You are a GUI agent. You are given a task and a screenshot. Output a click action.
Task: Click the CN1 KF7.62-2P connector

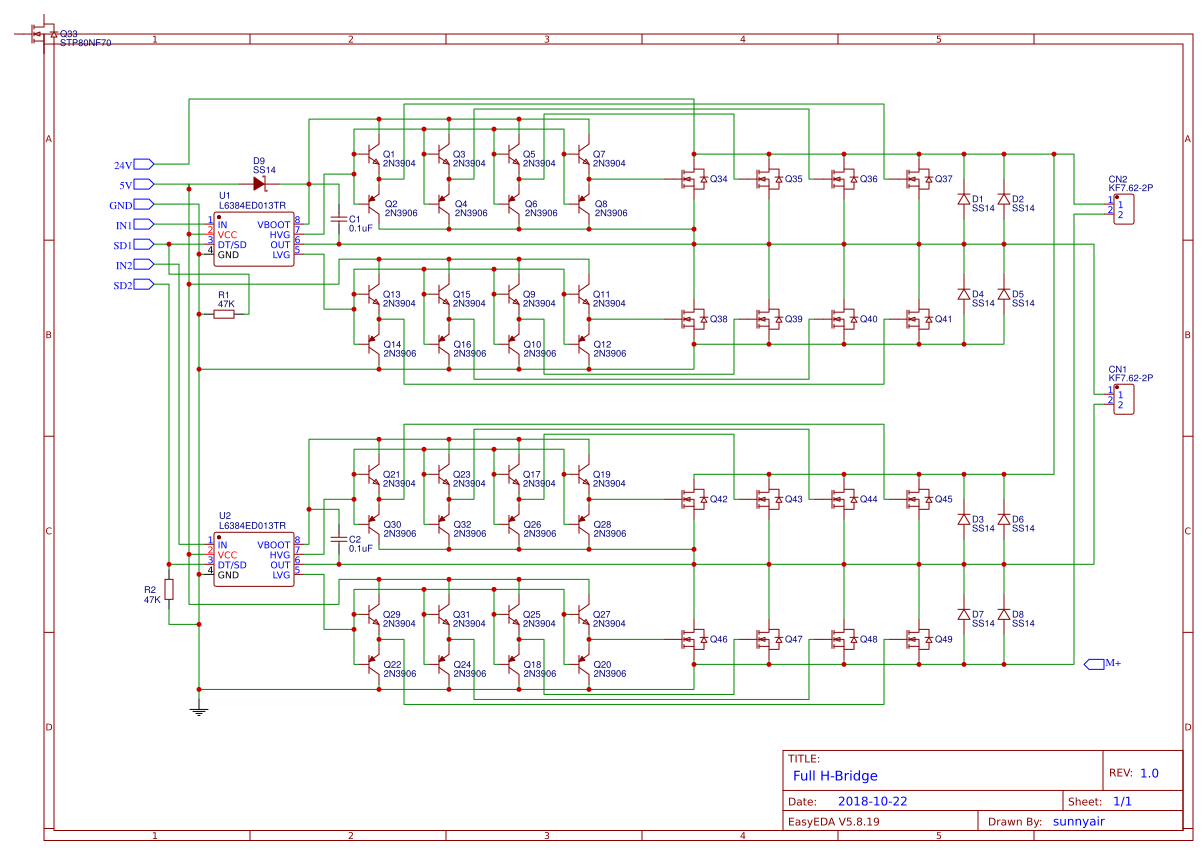(1124, 400)
